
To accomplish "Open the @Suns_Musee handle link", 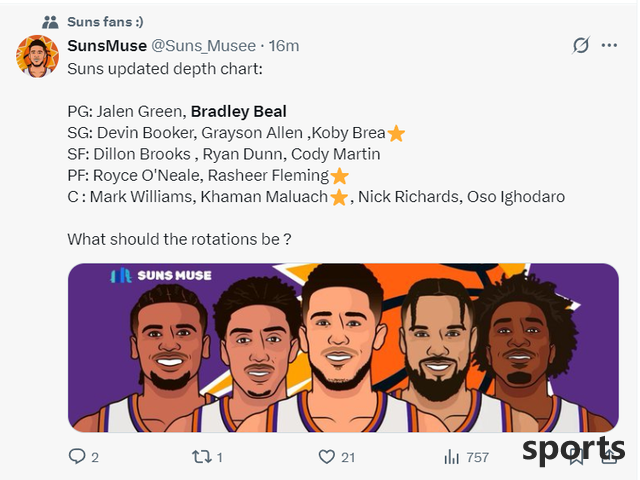I will [204, 46].
